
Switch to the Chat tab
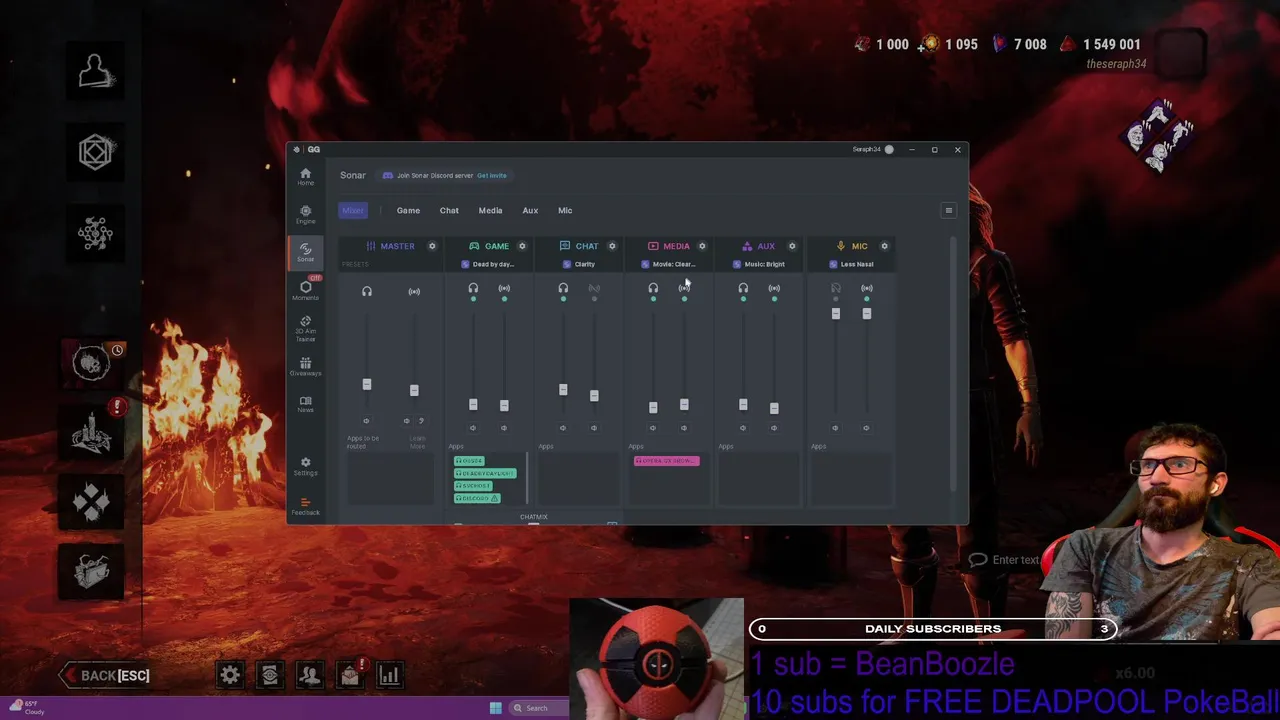click(449, 210)
